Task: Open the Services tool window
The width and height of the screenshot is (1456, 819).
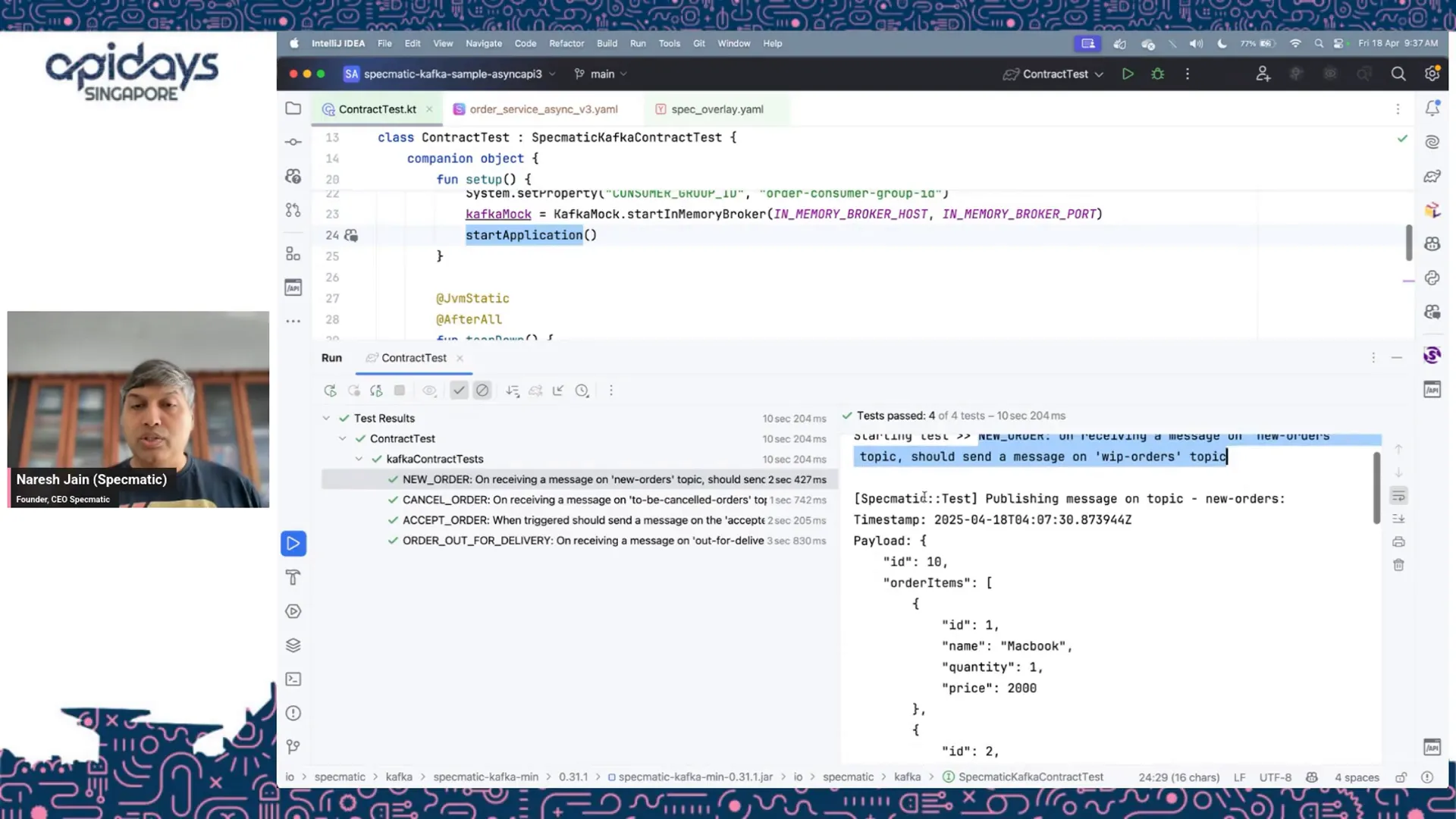Action: (293, 612)
